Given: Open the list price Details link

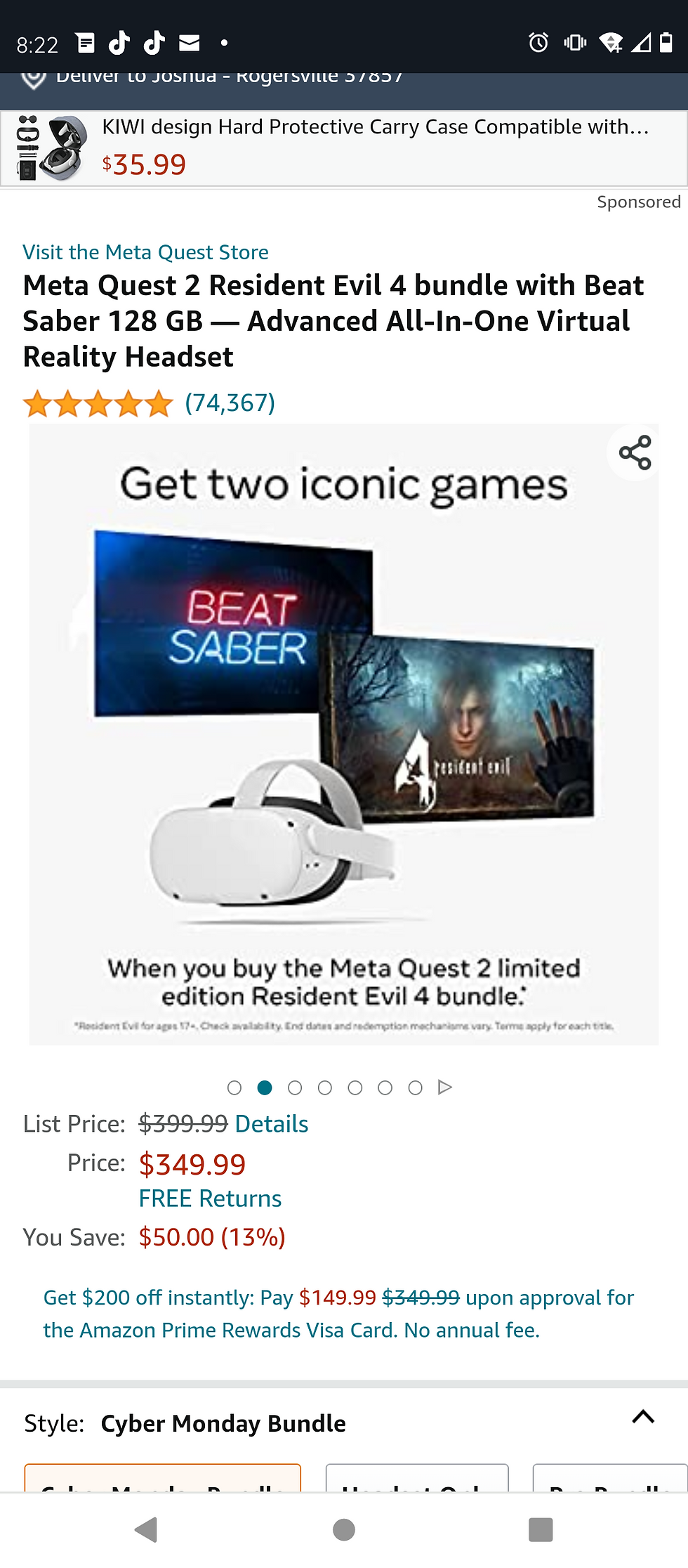Looking at the screenshot, I should point(272,1124).
